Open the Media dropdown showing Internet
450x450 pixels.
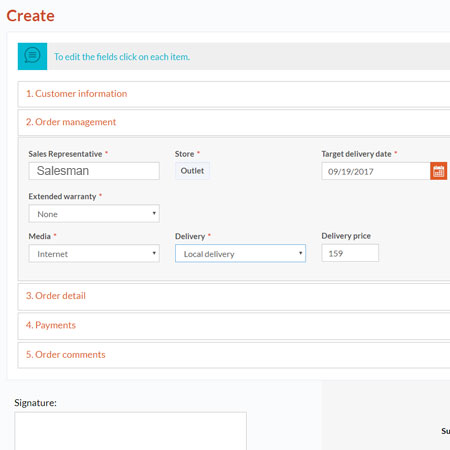point(94,254)
